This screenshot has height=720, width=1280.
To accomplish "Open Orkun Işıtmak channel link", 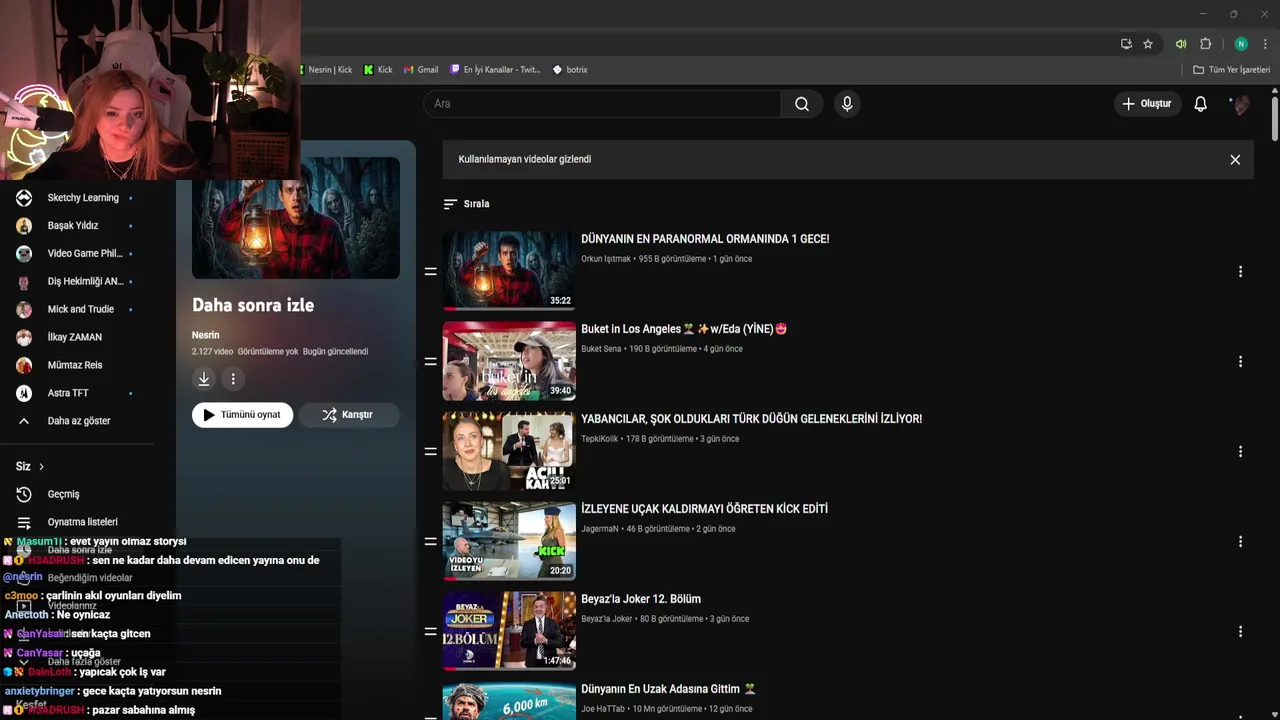I will (x=606, y=259).
